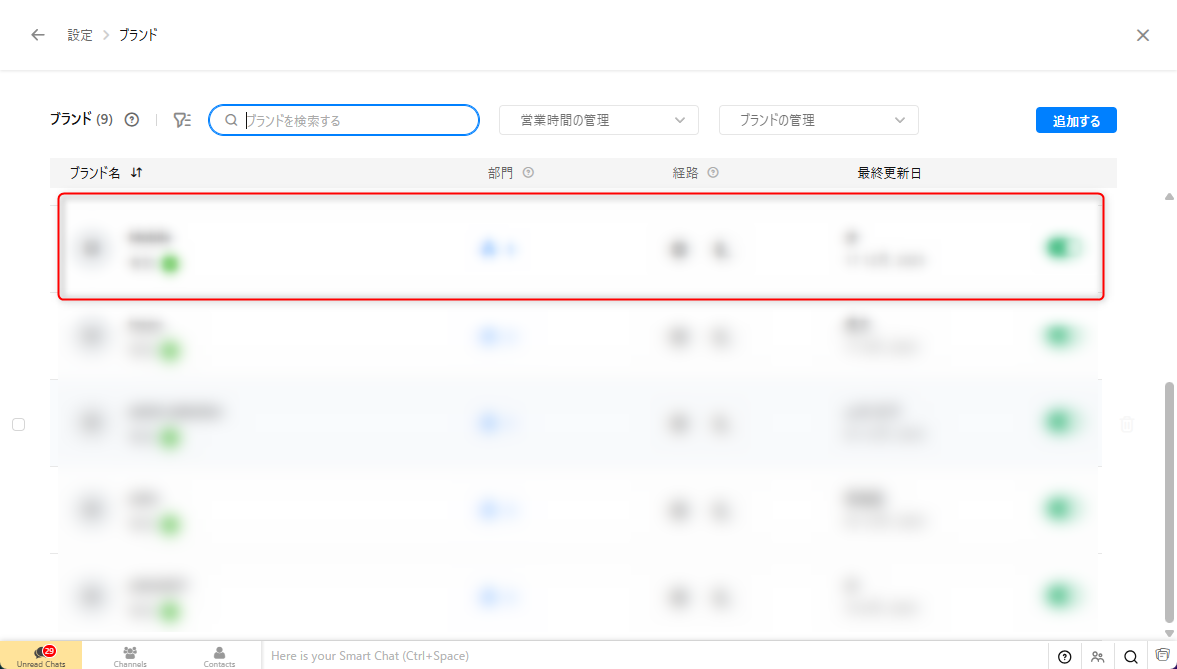The height and width of the screenshot is (669, 1177).
Task: Open the Unread Chats tab
Action: coord(41,656)
